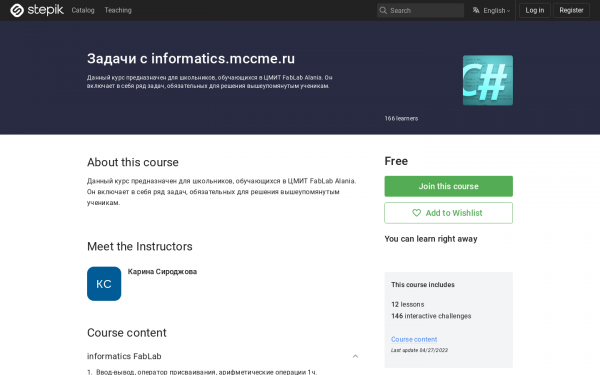Image resolution: width=600 pixels, height=375 pixels.
Task: Click the course title Задачи с informatics.mccme.ru
Action: [x=191, y=59]
